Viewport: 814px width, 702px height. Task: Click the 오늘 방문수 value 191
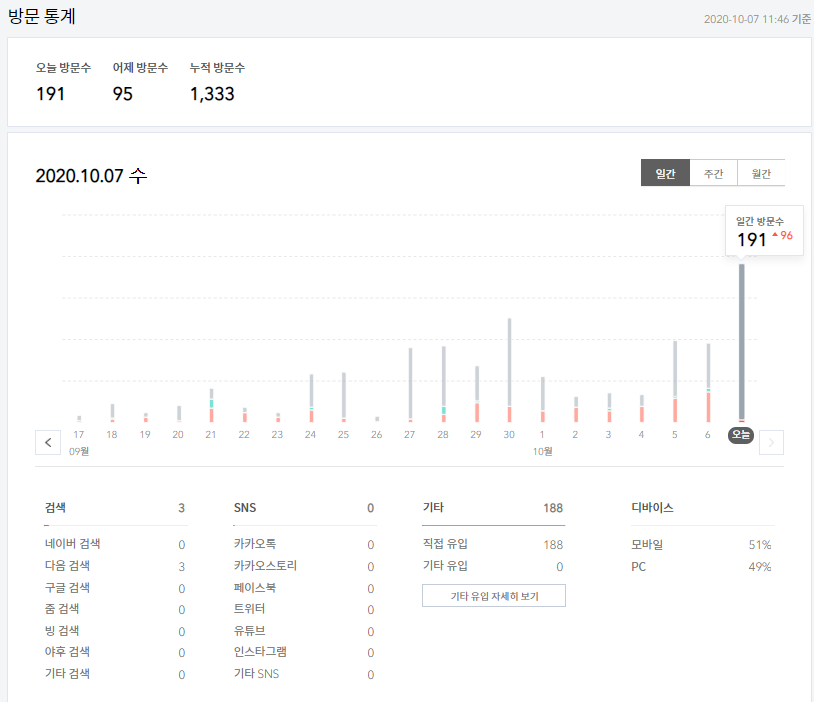click(x=50, y=94)
